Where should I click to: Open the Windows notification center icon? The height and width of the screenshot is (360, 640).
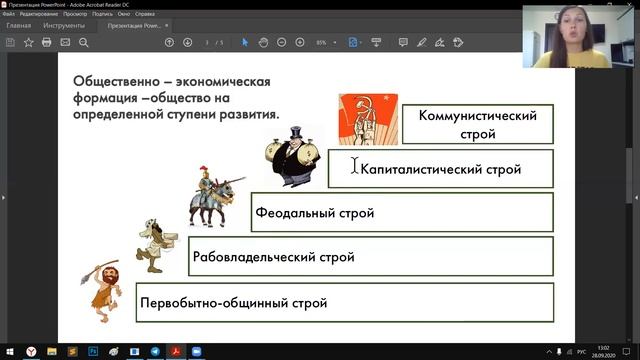click(x=627, y=351)
